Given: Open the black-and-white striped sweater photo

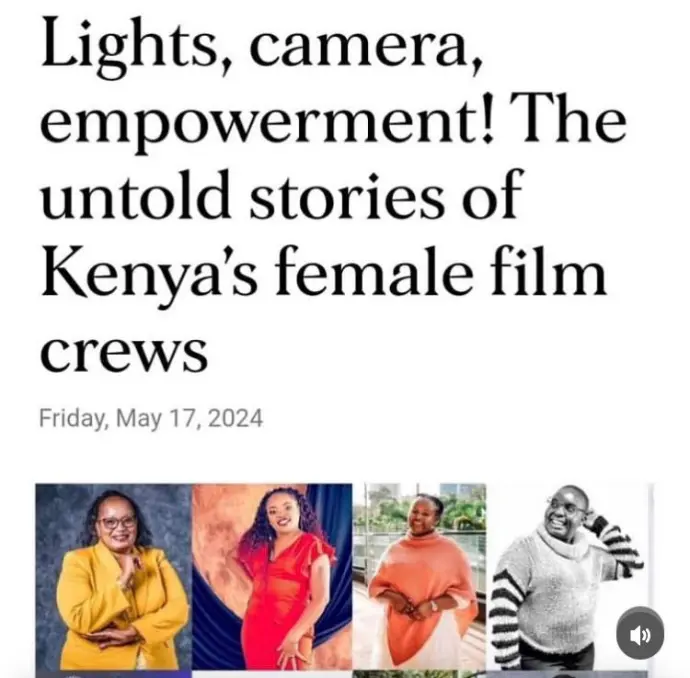Looking at the screenshot, I should point(567,576).
